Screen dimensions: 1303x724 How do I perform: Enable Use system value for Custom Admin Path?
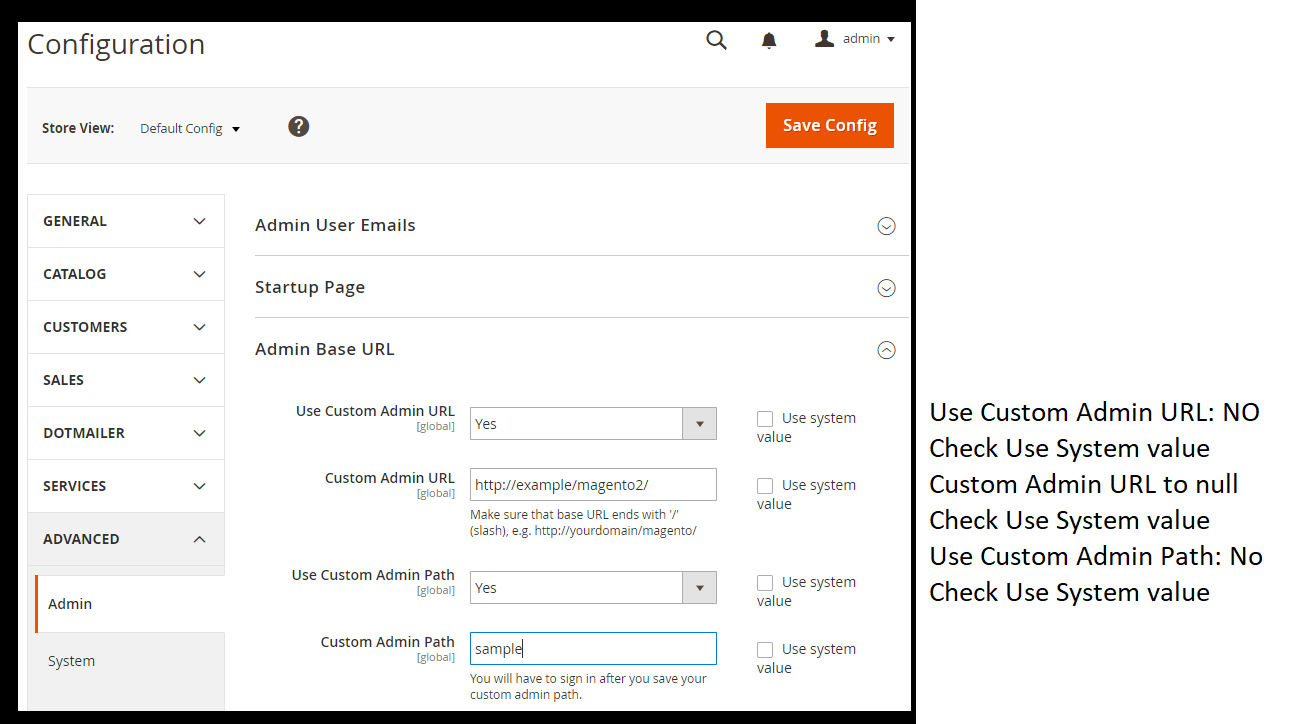click(765, 649)
